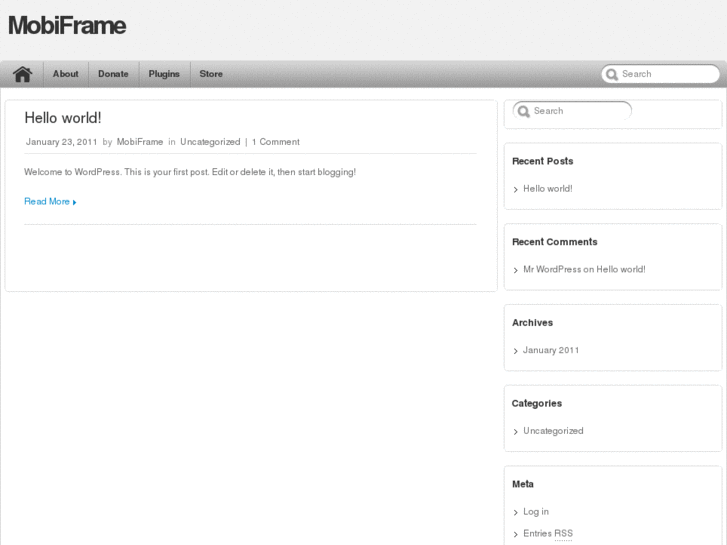Image resolution: width=727 pixels, height=545 pixels.
Task: Click the chevron beside Uncategorized category
Action: click(516, 432)
